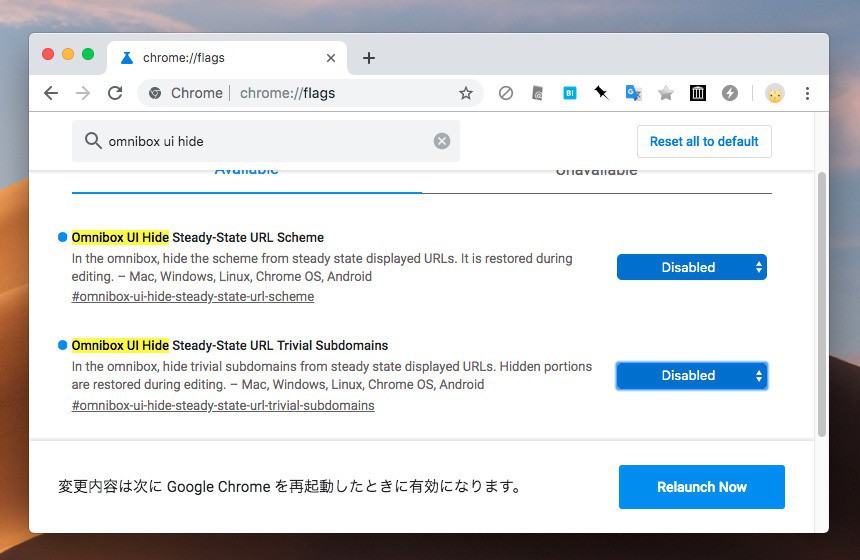This screenshot has height=560, width=860.
Task: Open the blue BI extension icon
Action: click(x=569, y=93)
